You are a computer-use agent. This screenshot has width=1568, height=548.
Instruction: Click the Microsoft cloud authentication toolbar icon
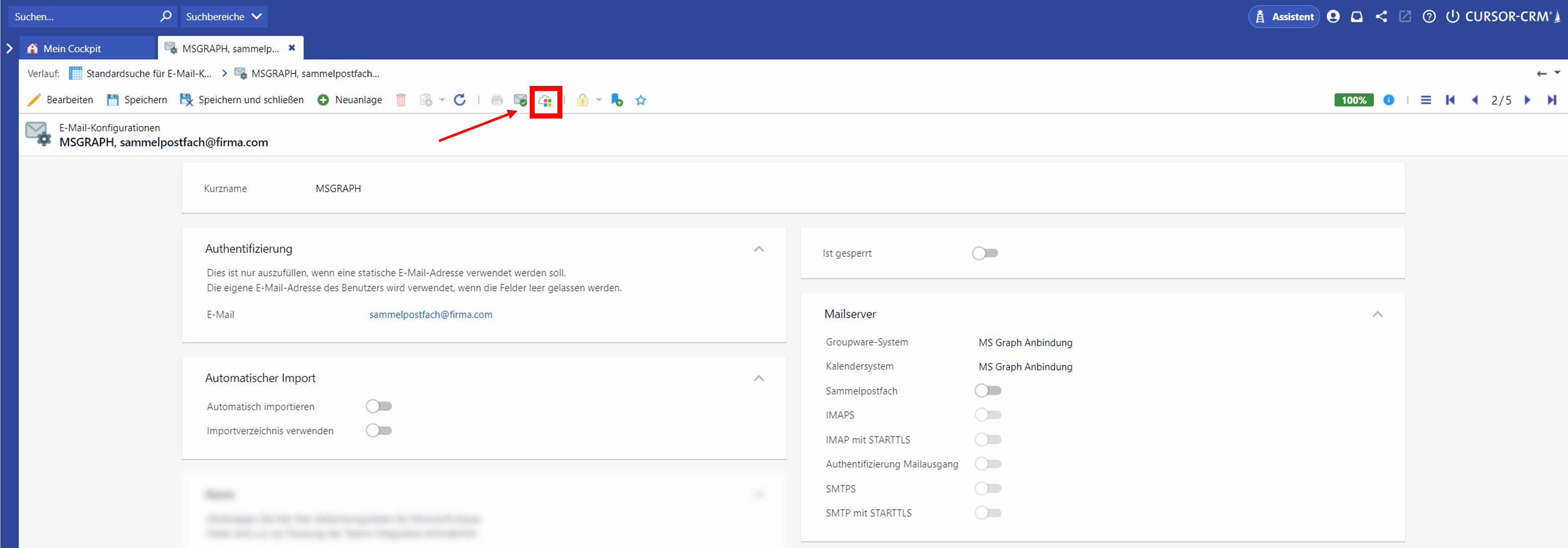pyautogui.click(x=545, y=101)
